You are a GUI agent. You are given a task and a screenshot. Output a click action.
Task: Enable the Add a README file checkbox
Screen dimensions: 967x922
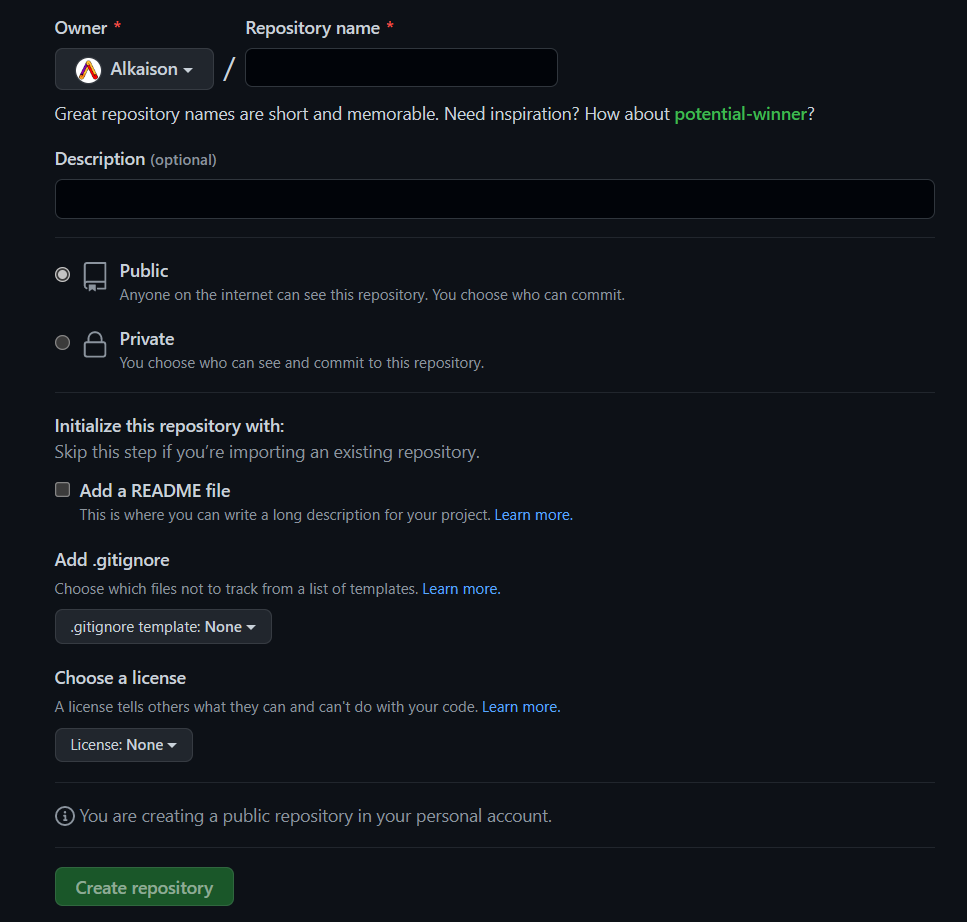tap(62, 489)
